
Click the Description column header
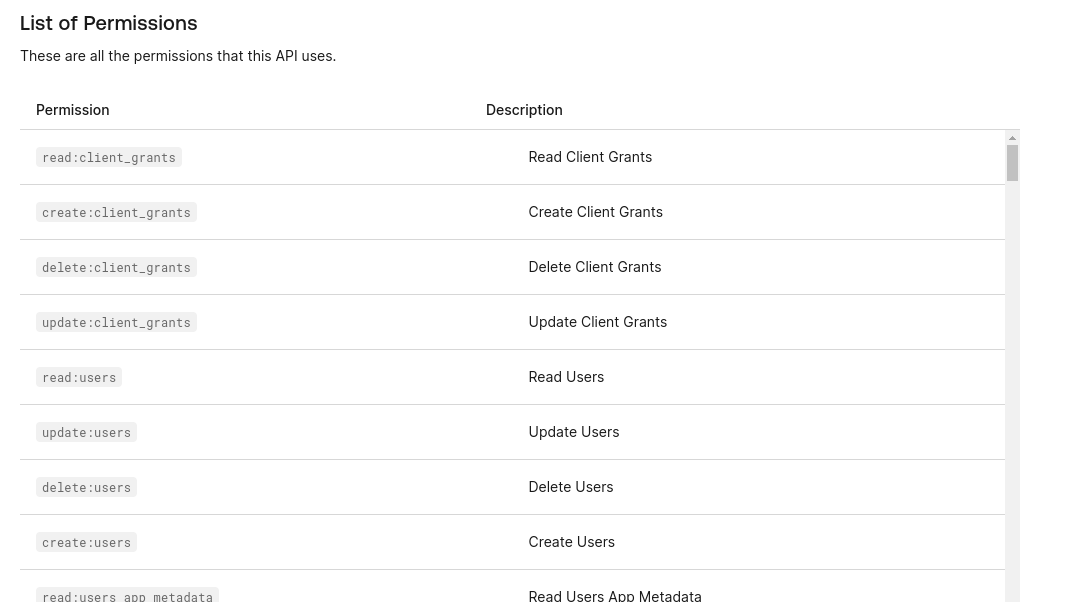click(524, 110)
